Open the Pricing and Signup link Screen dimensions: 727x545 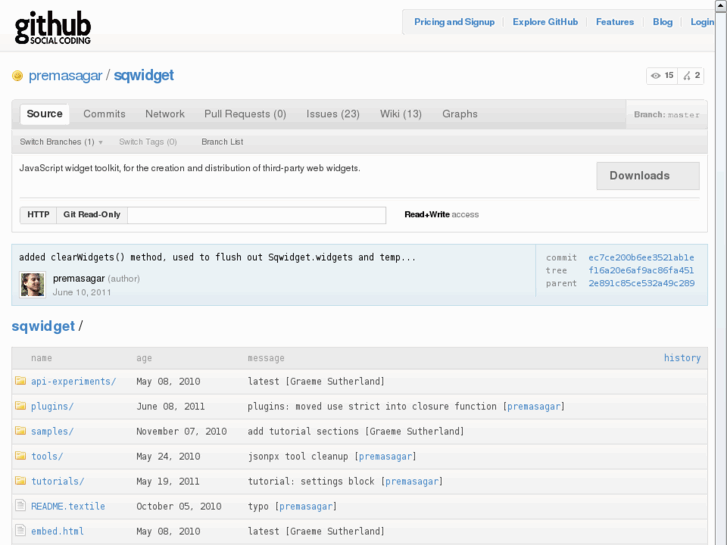click(x=454, y=22)
